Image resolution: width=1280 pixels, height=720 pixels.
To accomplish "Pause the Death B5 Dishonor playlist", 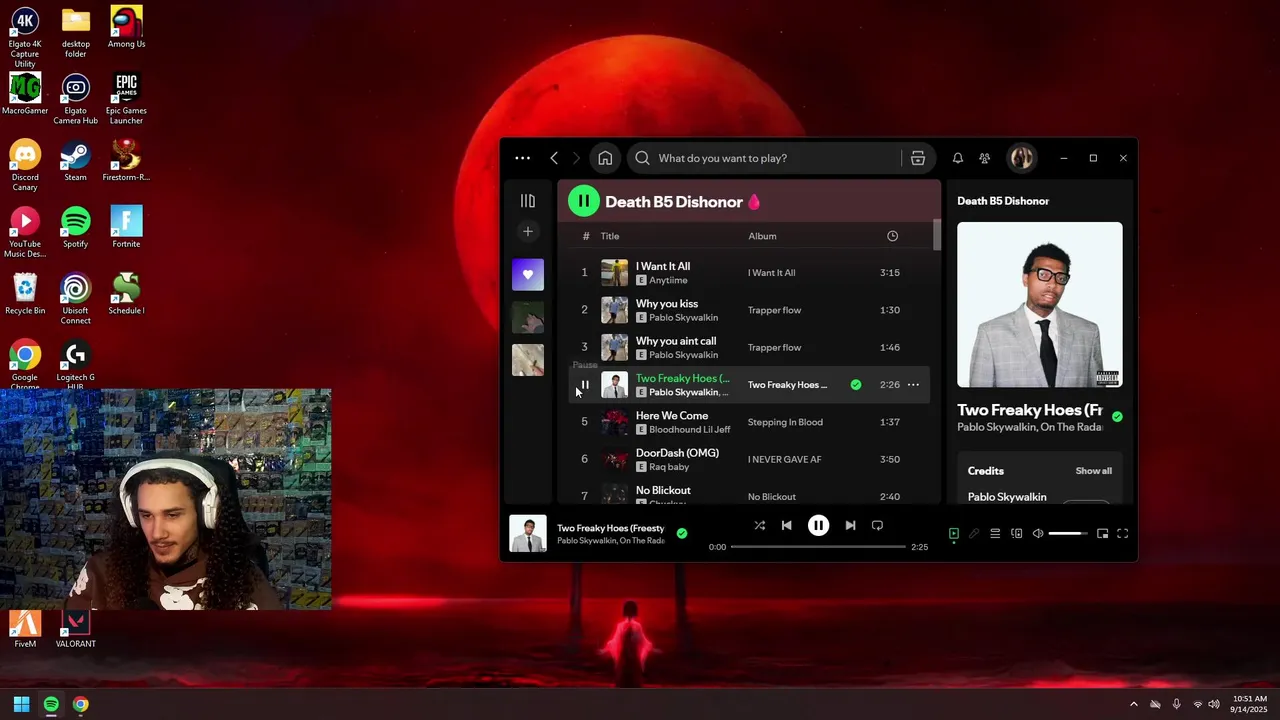I will [x=584, y=201].
